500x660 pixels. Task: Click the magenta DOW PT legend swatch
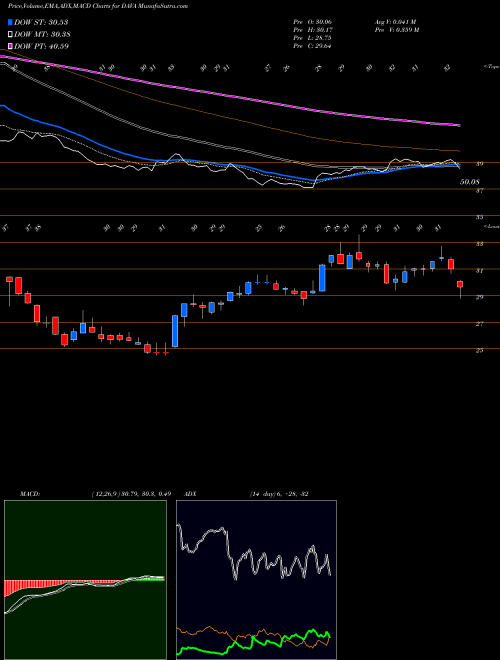[x=11, y=46]
